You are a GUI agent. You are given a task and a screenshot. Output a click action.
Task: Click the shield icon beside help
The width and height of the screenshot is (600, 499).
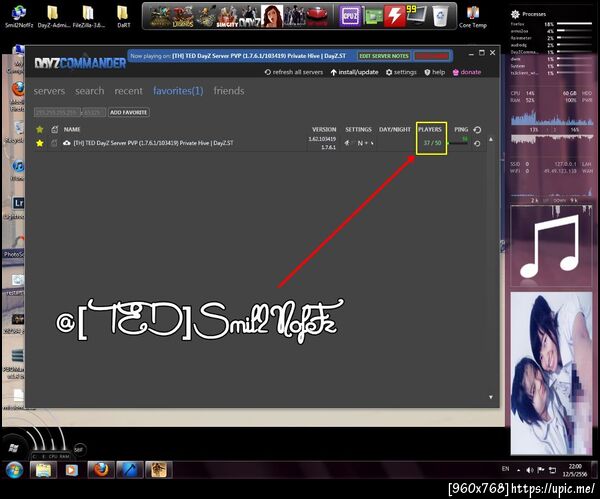coord(427,72)
